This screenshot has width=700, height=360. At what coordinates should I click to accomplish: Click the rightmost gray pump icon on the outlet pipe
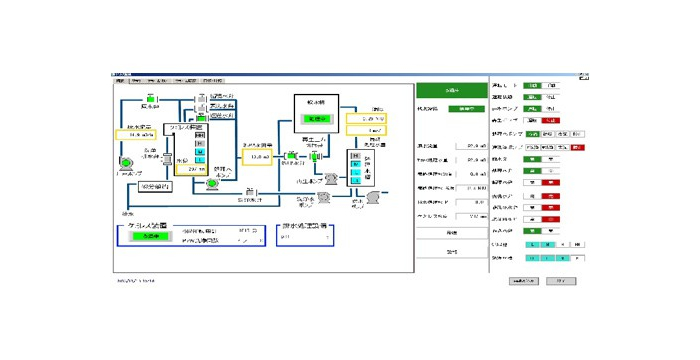coord(372,197)
